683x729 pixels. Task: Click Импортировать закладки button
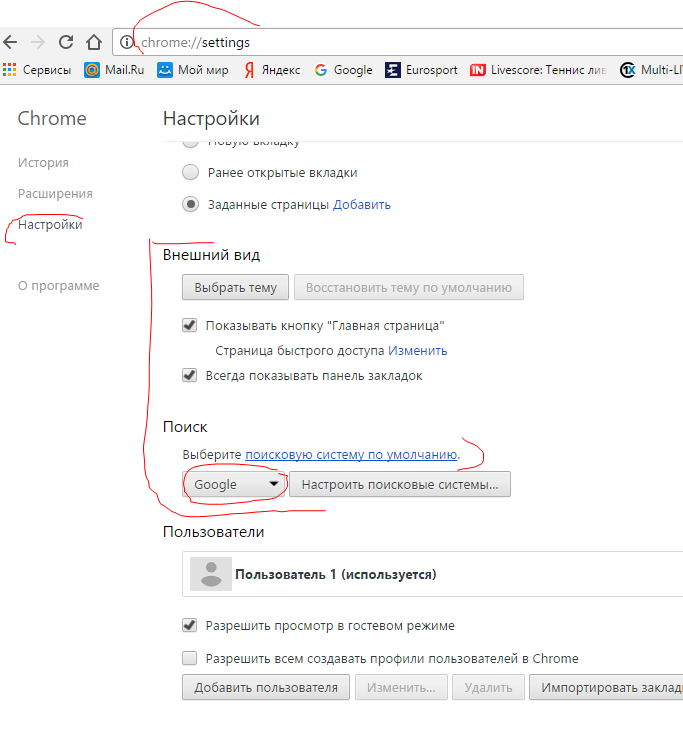606,687
